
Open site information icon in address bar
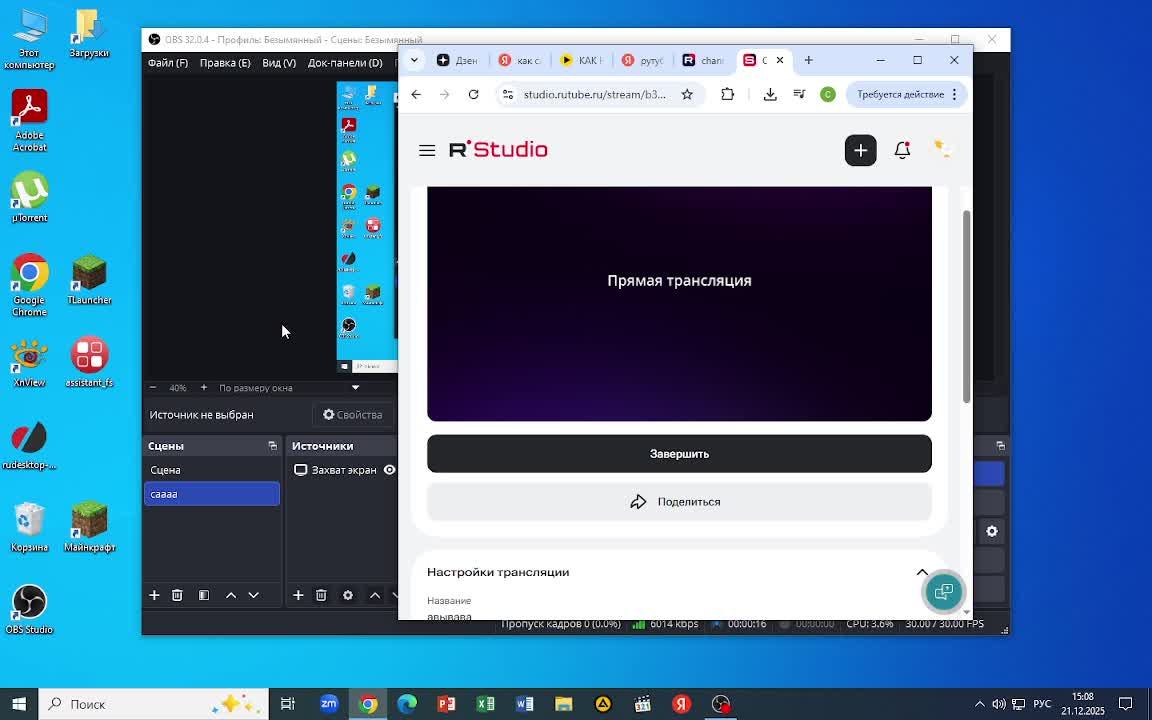pos(508,94)
